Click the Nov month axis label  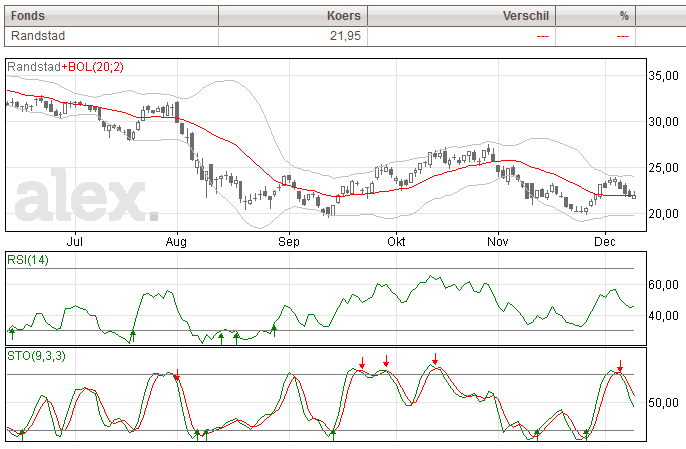pos(497,242)
